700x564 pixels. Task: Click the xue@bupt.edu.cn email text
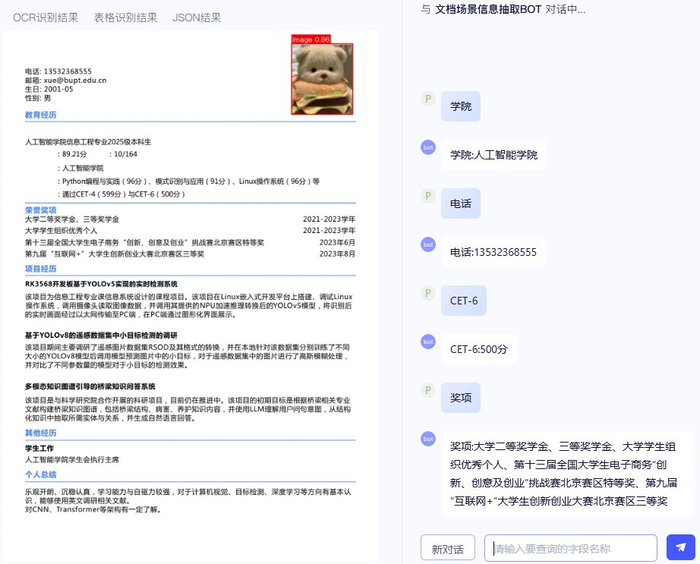click(75, 80)
